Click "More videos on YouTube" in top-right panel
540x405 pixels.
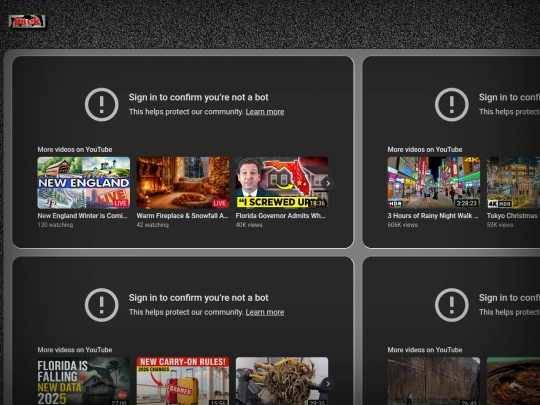pyautogui.click(x=425, y=149)
